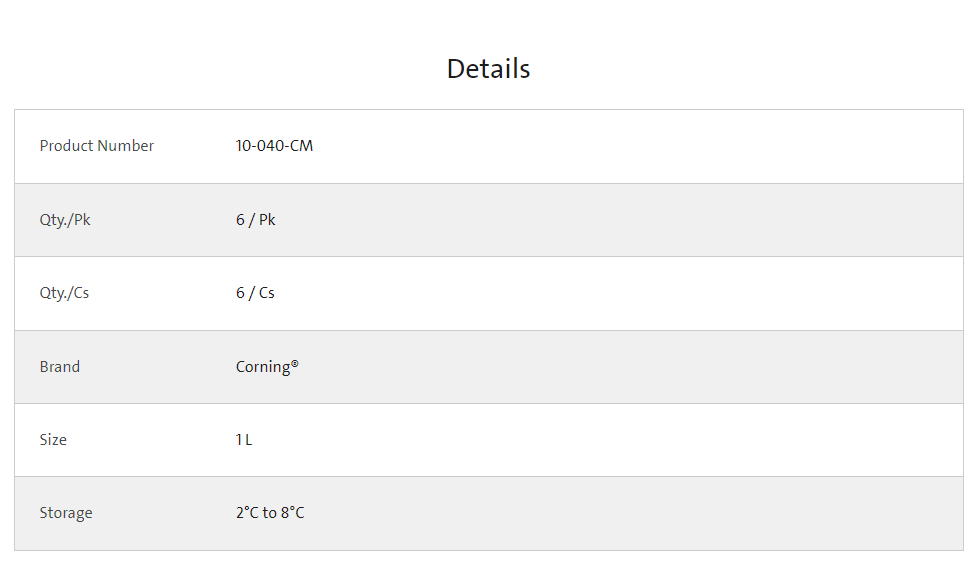Select the '6 / Cs' quantity value
Image resolution: width=974 pixels, height=567 pixels.
coord(255,293)
